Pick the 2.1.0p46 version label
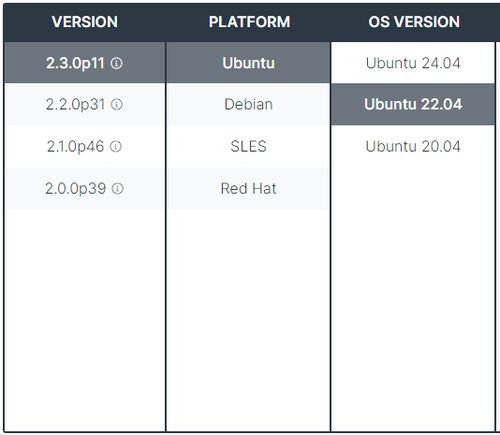The width and height of the screenshot is (500, 435). tap(75, 146)
